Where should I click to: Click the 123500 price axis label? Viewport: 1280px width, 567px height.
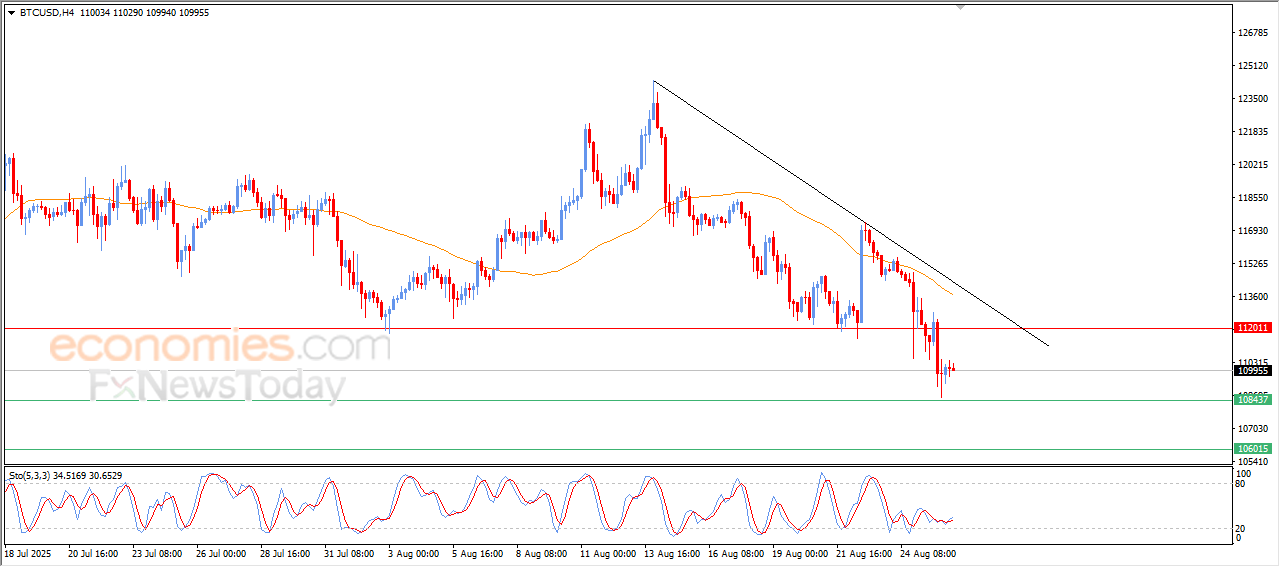(x=1253, y=99)
